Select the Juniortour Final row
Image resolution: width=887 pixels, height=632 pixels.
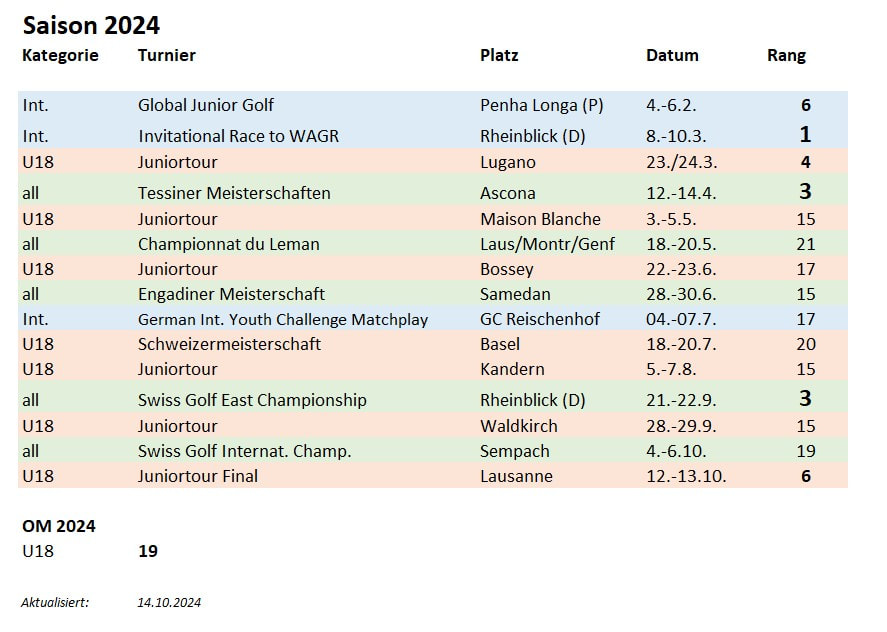point(433,476)
